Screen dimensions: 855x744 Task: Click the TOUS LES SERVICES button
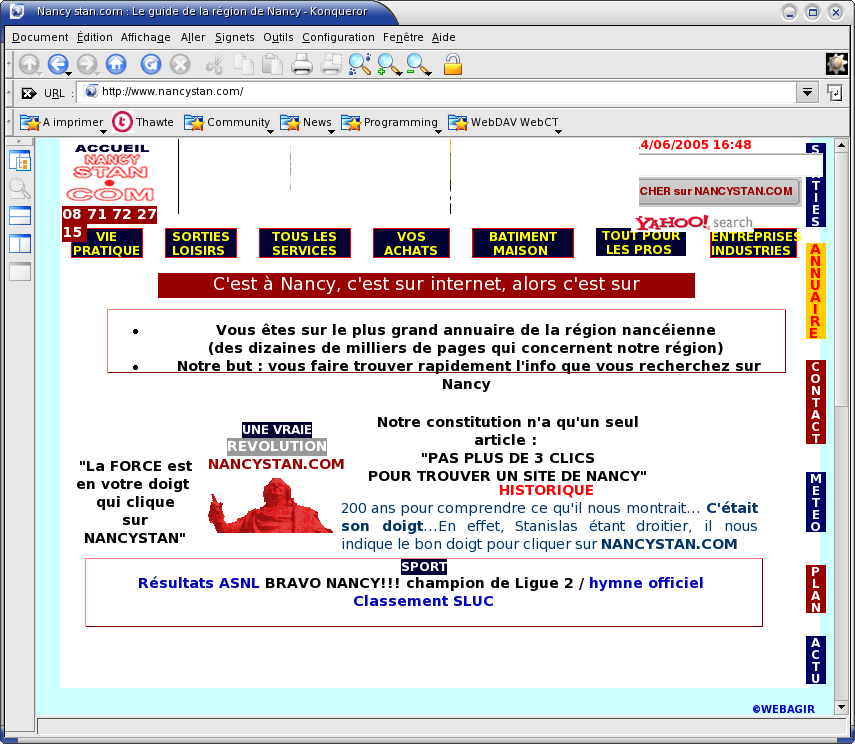[304, 243]
